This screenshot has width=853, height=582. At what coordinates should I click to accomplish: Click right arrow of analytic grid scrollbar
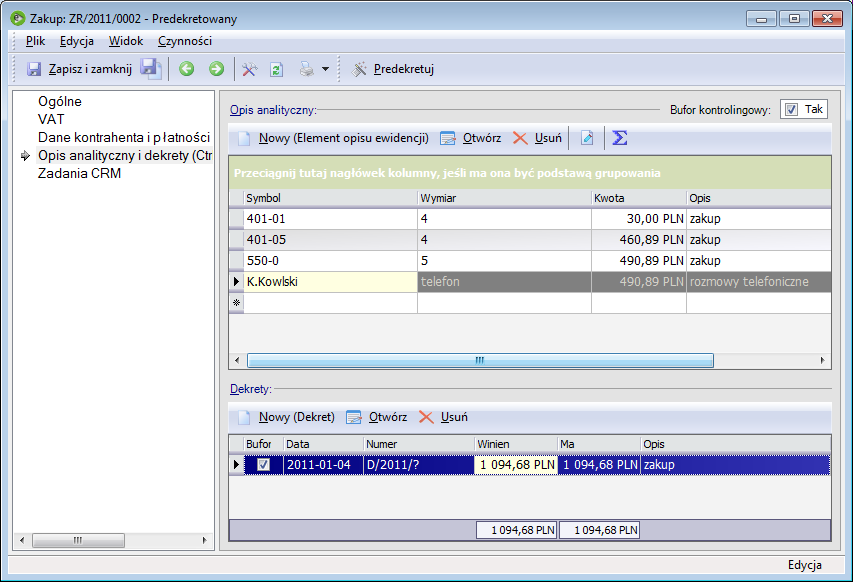822,360
